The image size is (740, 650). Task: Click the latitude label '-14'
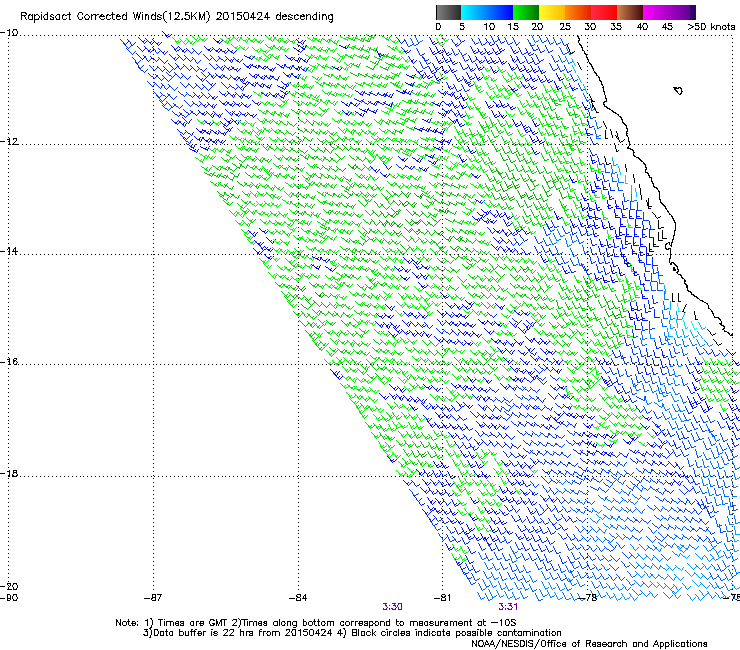9,251
